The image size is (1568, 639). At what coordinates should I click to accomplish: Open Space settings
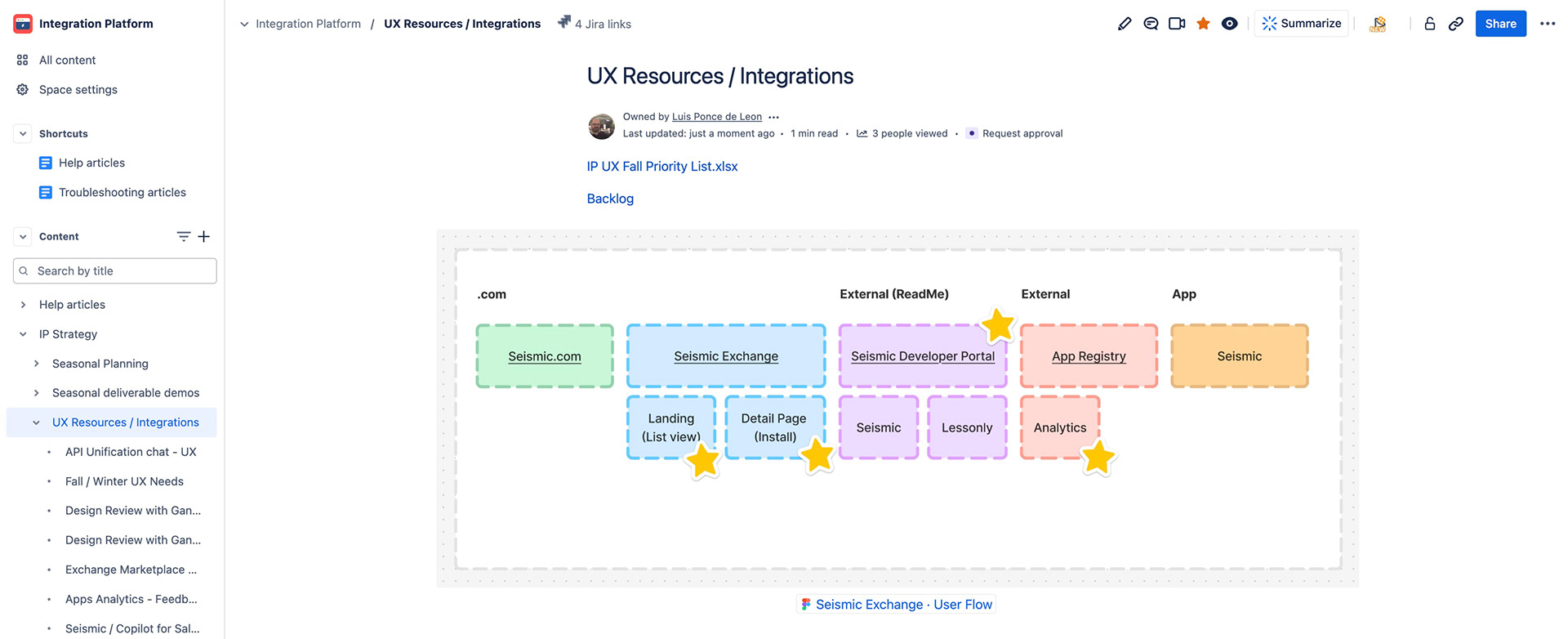(78, 89)
